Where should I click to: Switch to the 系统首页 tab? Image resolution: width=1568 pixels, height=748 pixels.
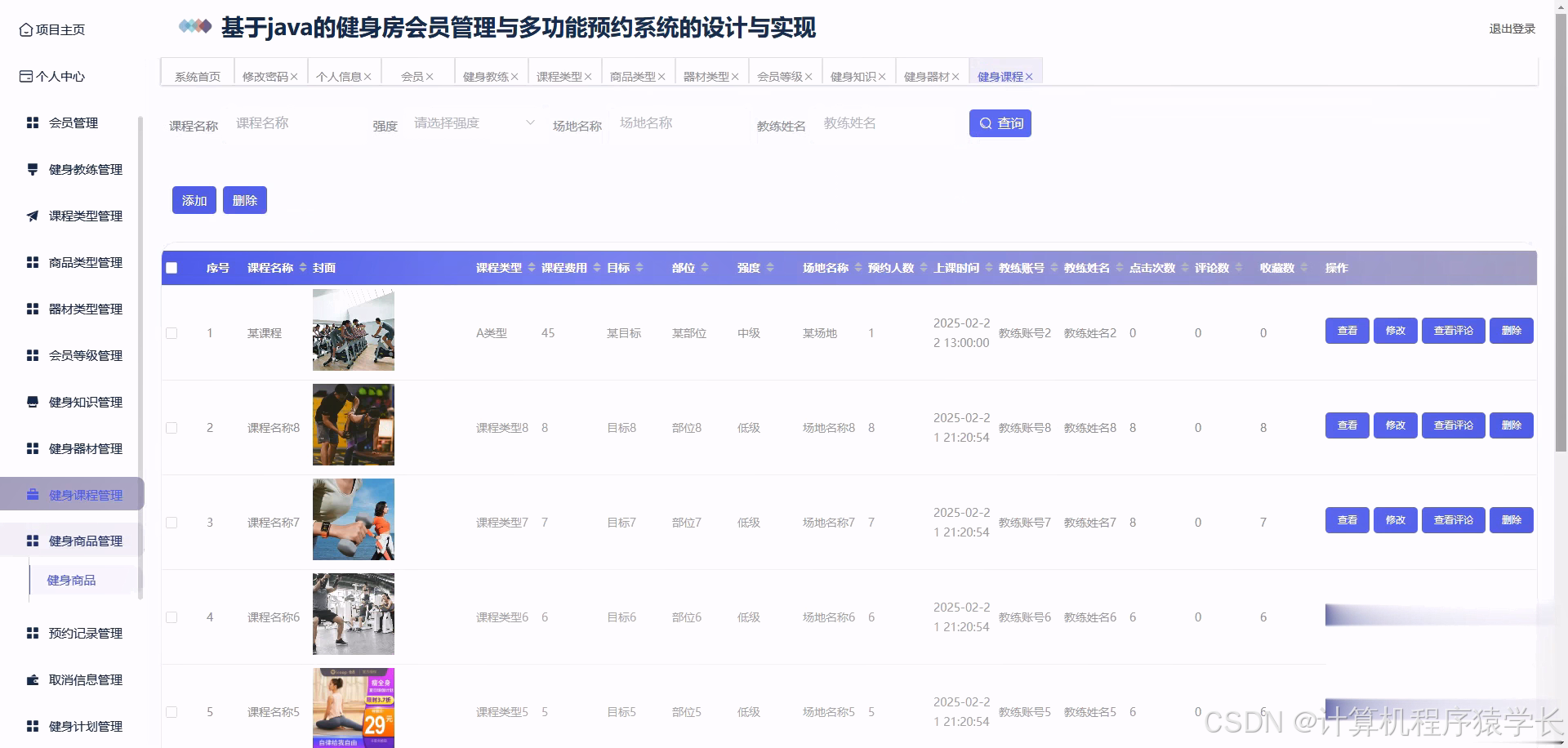pyautogui.click(x=196, y=75)
